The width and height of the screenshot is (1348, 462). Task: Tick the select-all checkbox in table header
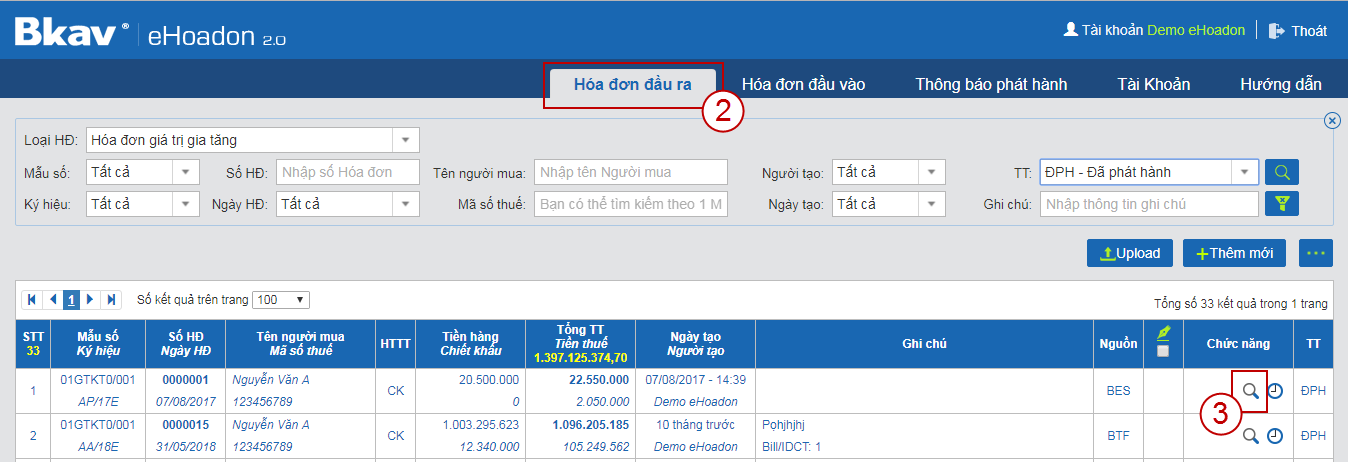coord(1162,351)
